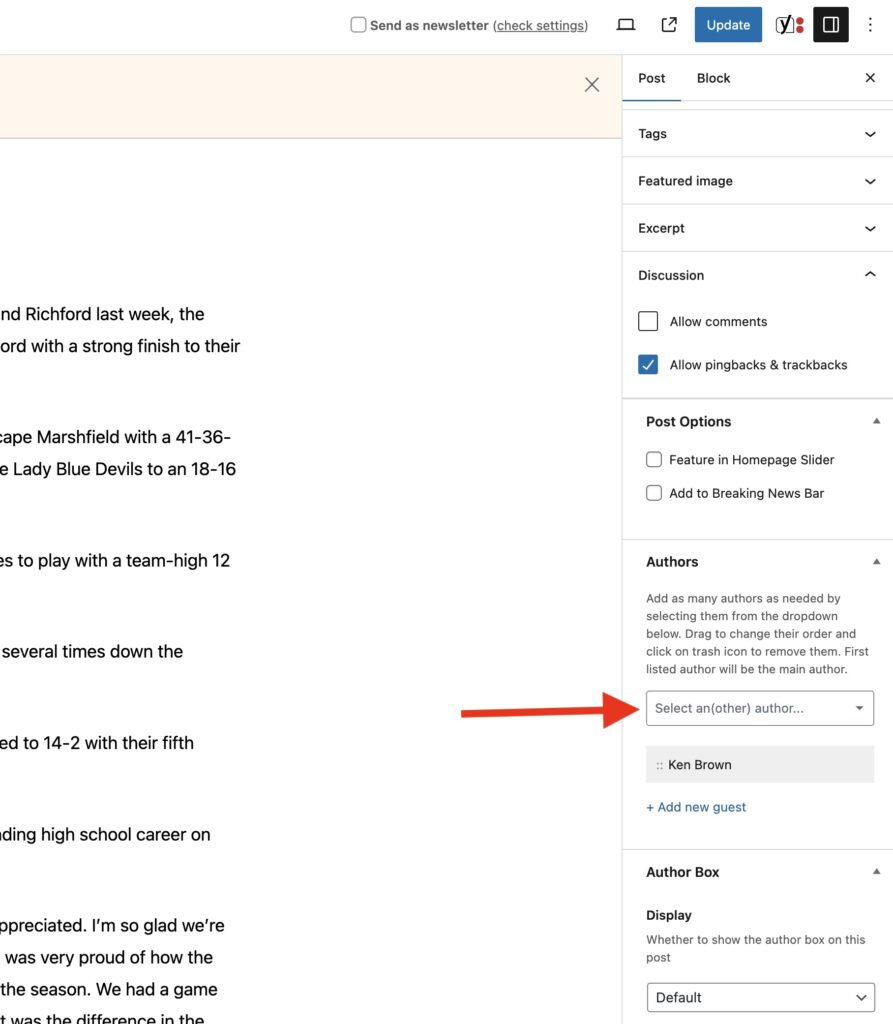Enable the Send as newsletter checkbox
893x1024 pixels.
[358, 25]
